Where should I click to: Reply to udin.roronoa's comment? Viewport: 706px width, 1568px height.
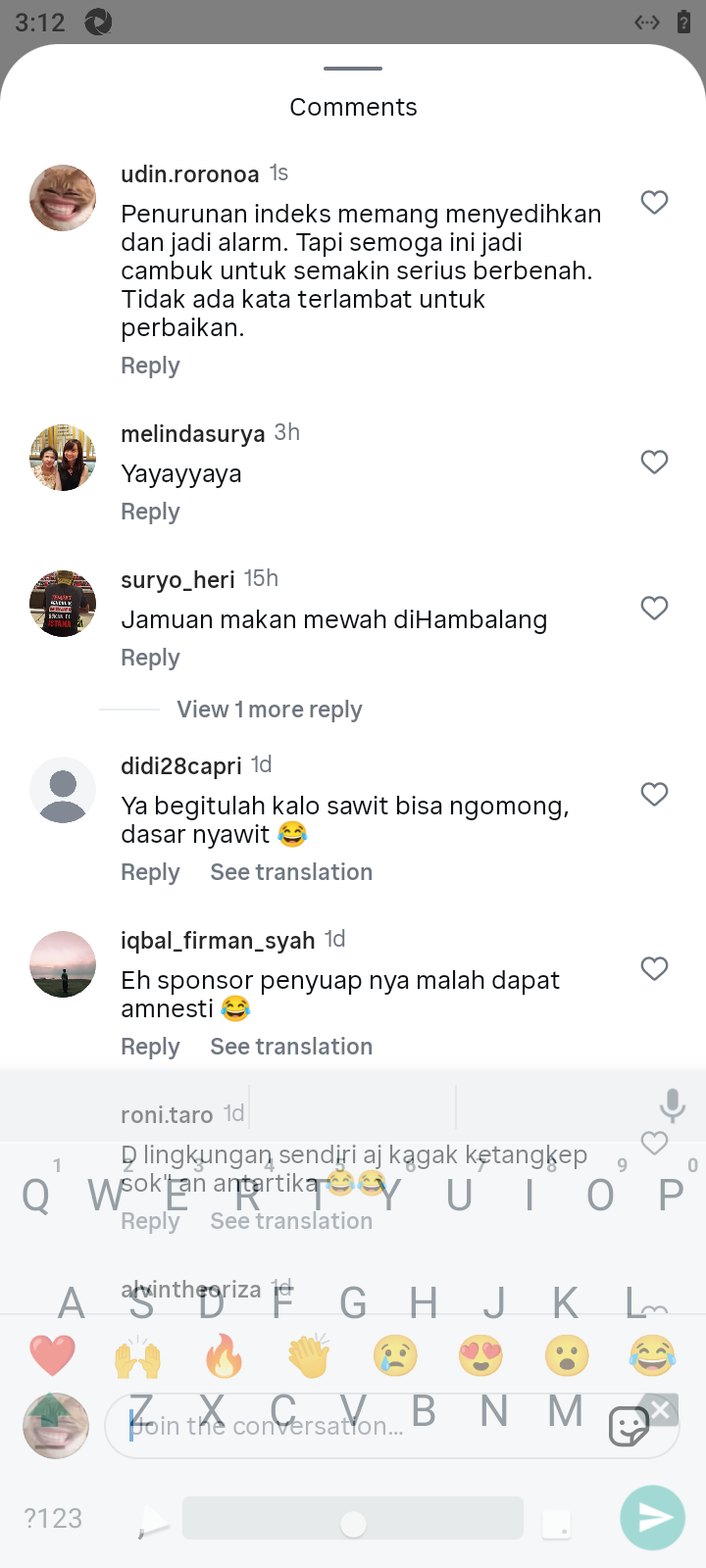pyautogui.click(x=150, y=366)
